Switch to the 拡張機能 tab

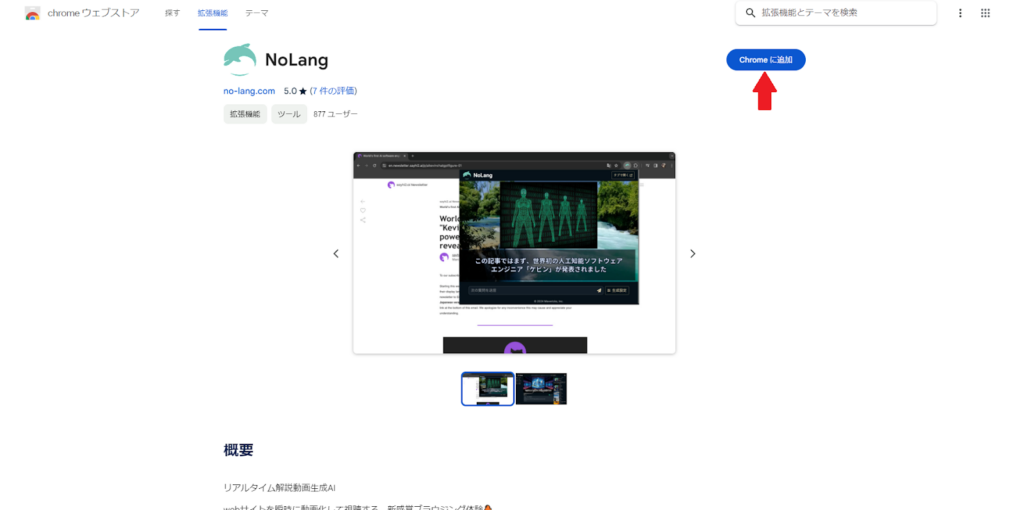point(212,13)
